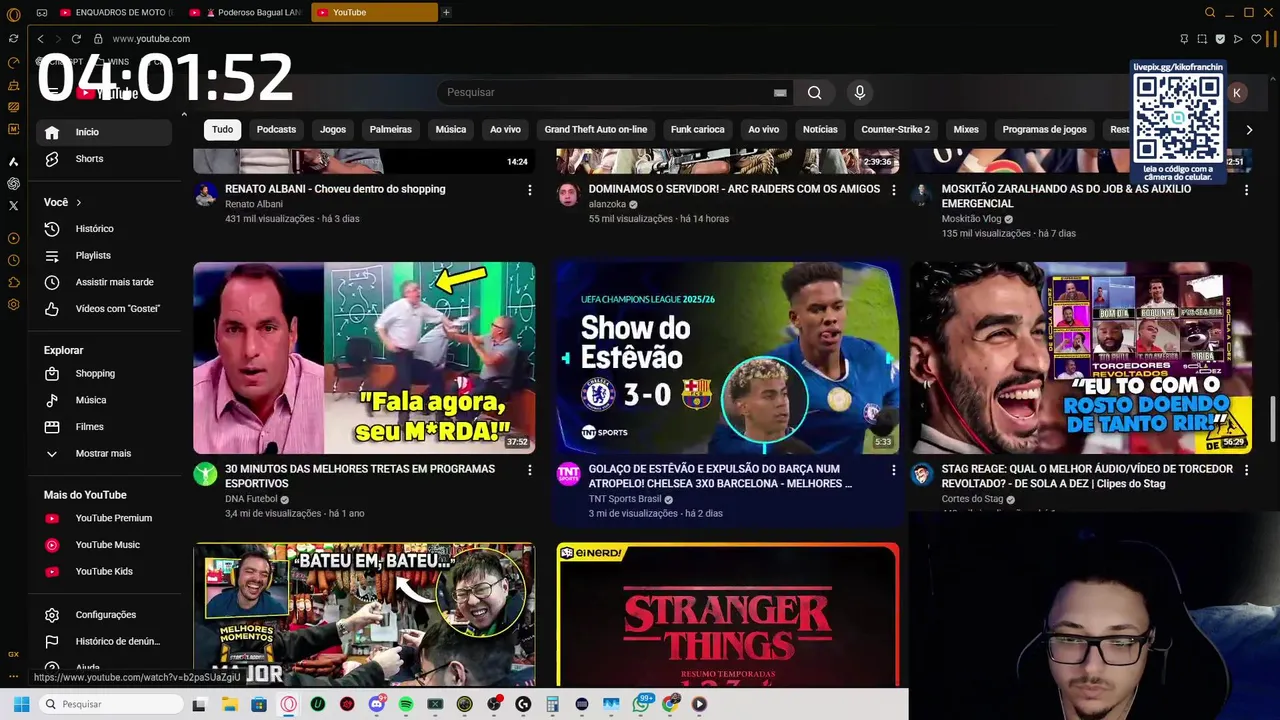Go back with browser back arrow
Image resolution: width=1280 pixels, height=720 pixels.
tap(40, 39)
